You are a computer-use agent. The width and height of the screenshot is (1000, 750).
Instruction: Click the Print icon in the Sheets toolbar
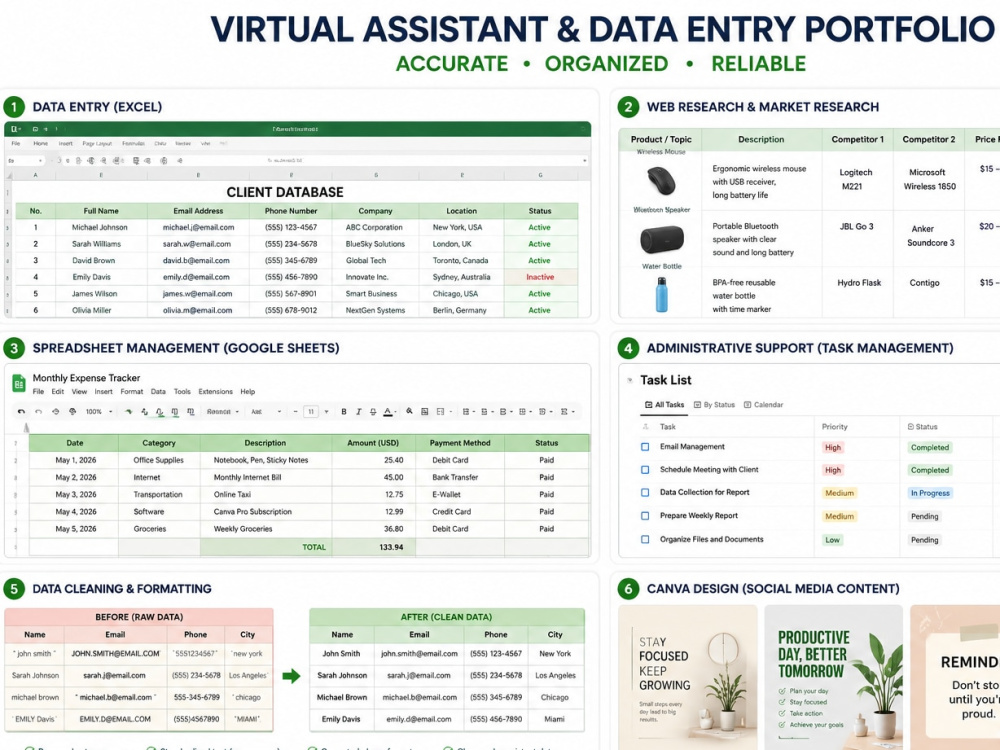(55, 411)
